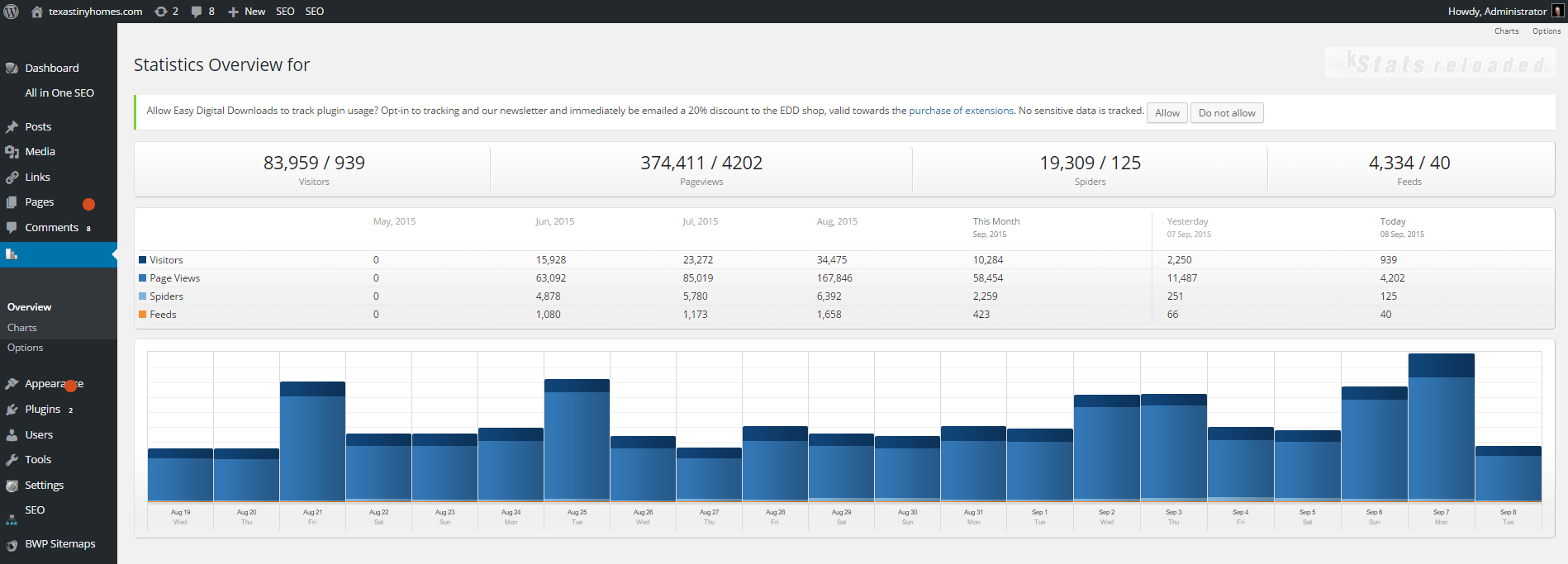Click the Allow button
This screenshot has width=1568, height=564.
(1166, 113)
